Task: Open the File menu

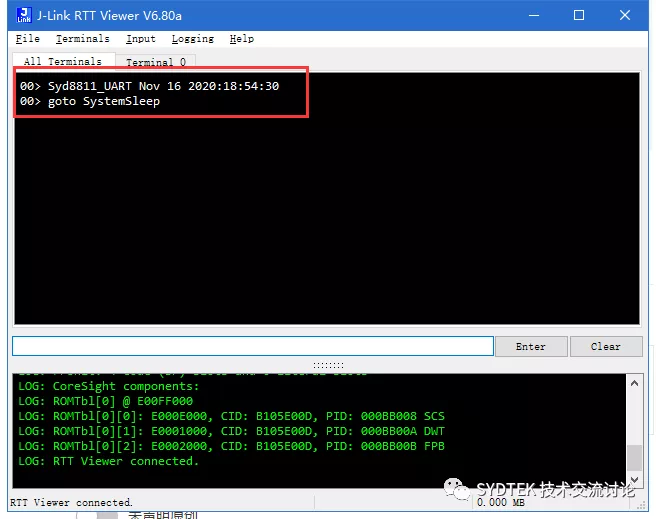Action: [28, 39]
